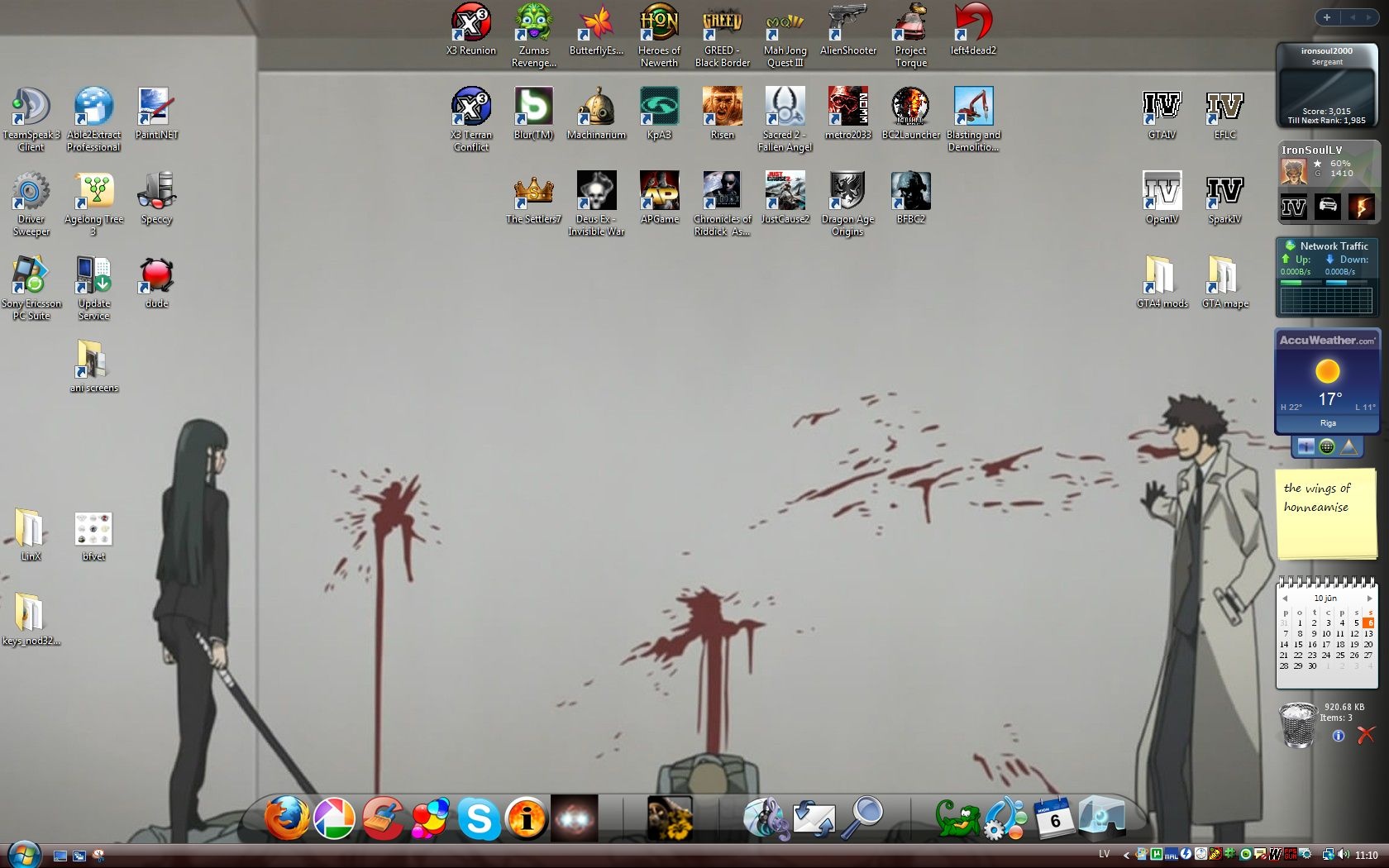1389x868 pixels.
Task: Open Heroes of Newerth icon
Action: point(659,36)
